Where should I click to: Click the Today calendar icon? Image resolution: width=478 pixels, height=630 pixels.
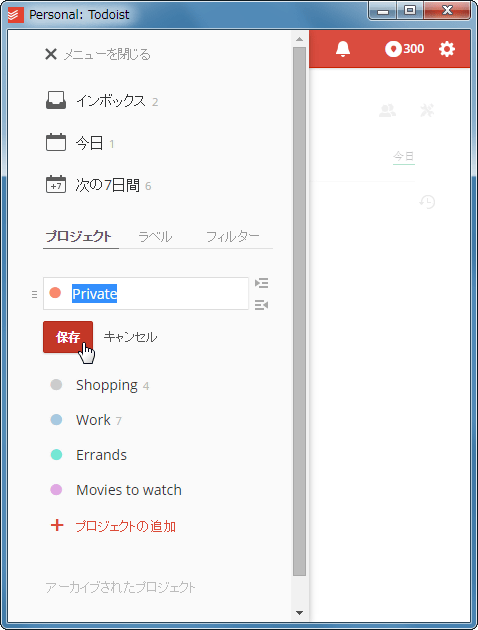56,142
